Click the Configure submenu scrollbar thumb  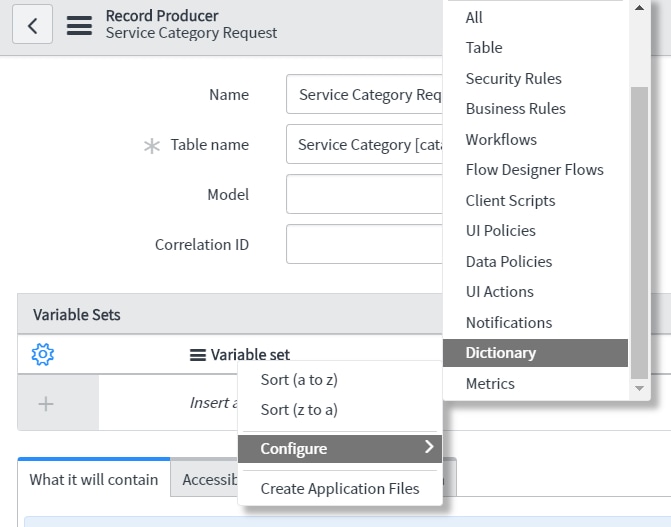pos(639,233)
